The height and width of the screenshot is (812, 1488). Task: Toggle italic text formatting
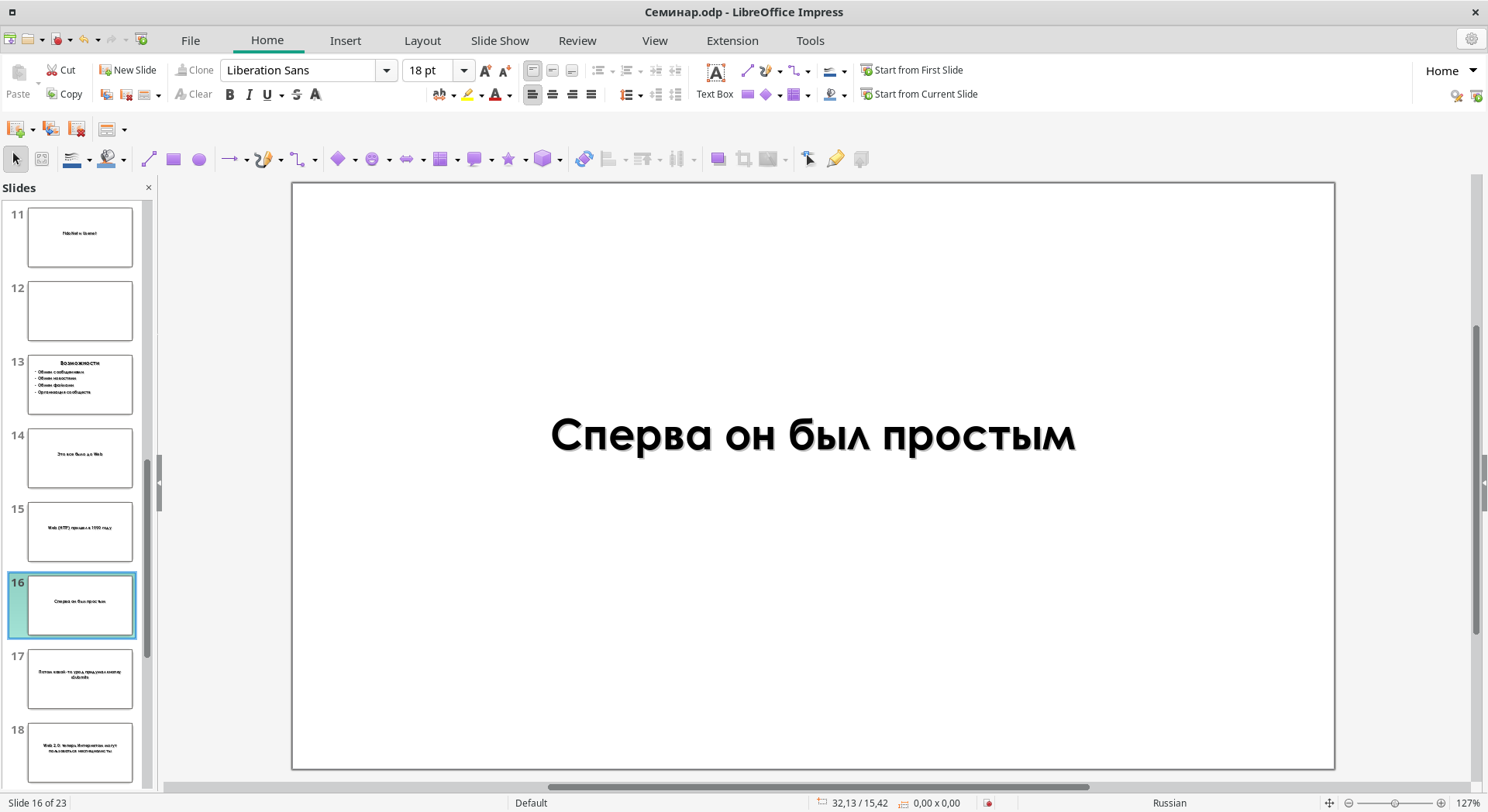(249, 95)
